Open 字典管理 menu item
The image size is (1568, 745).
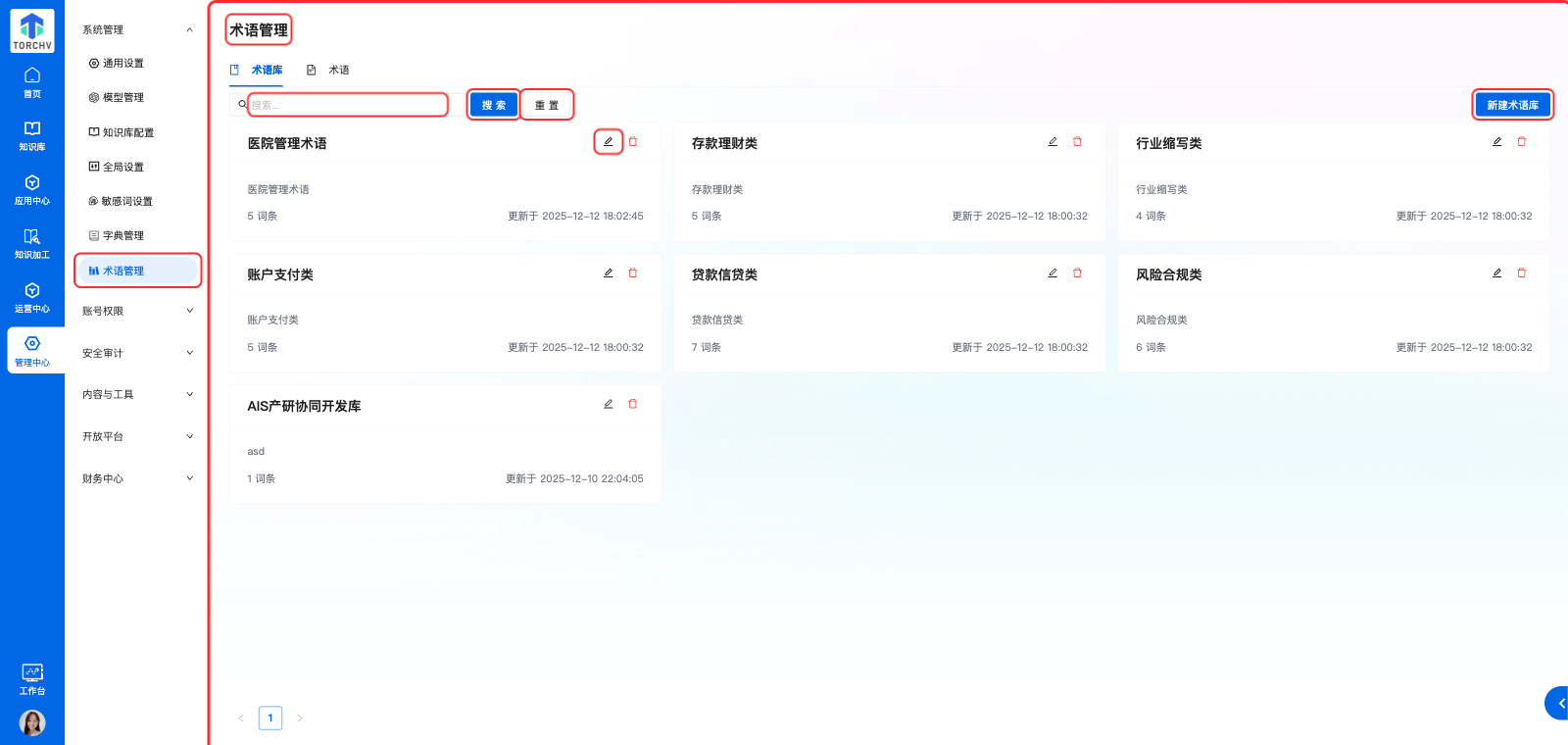click(x=137, y=235)
